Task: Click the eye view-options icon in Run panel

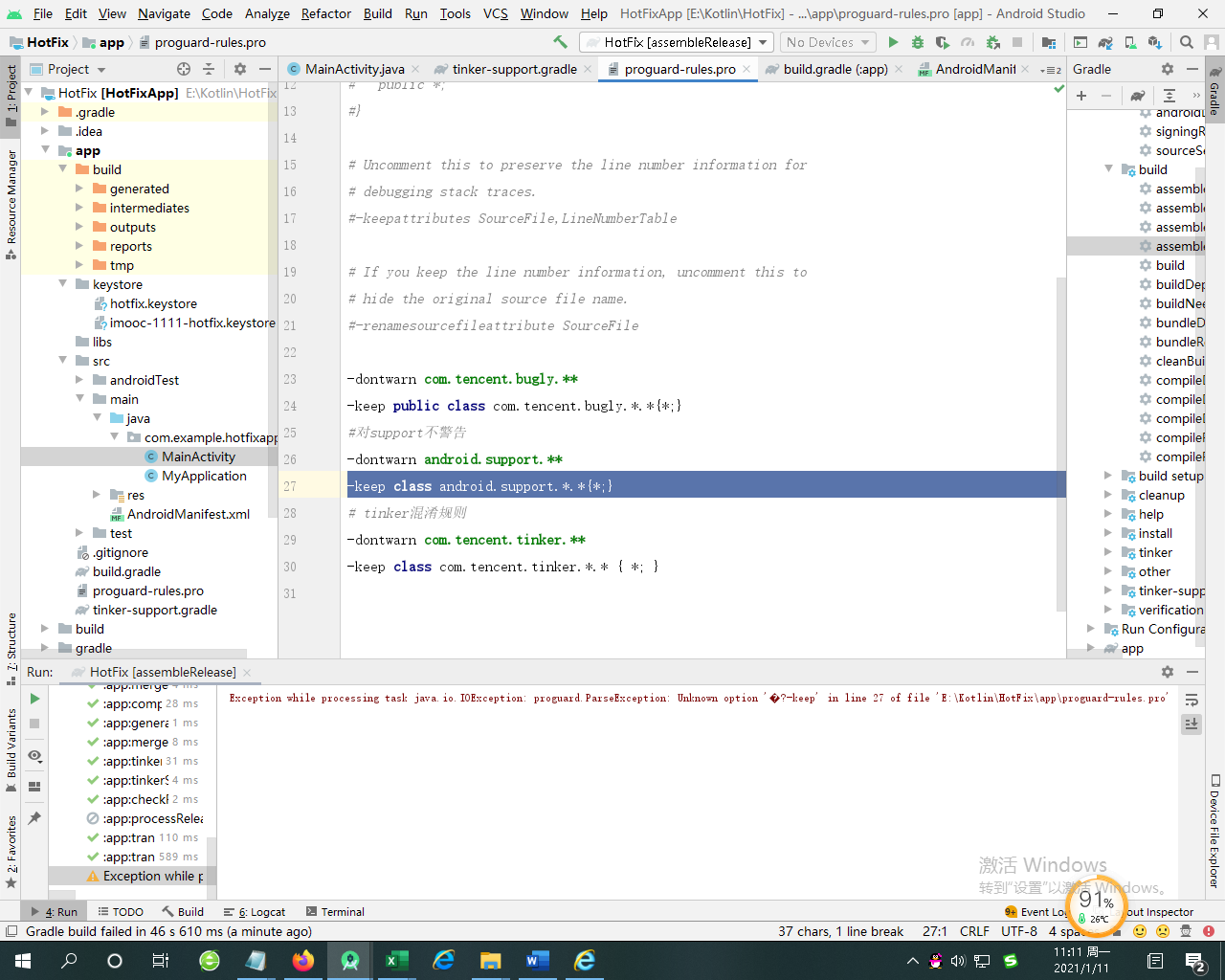Action: (x=34, y=755)
